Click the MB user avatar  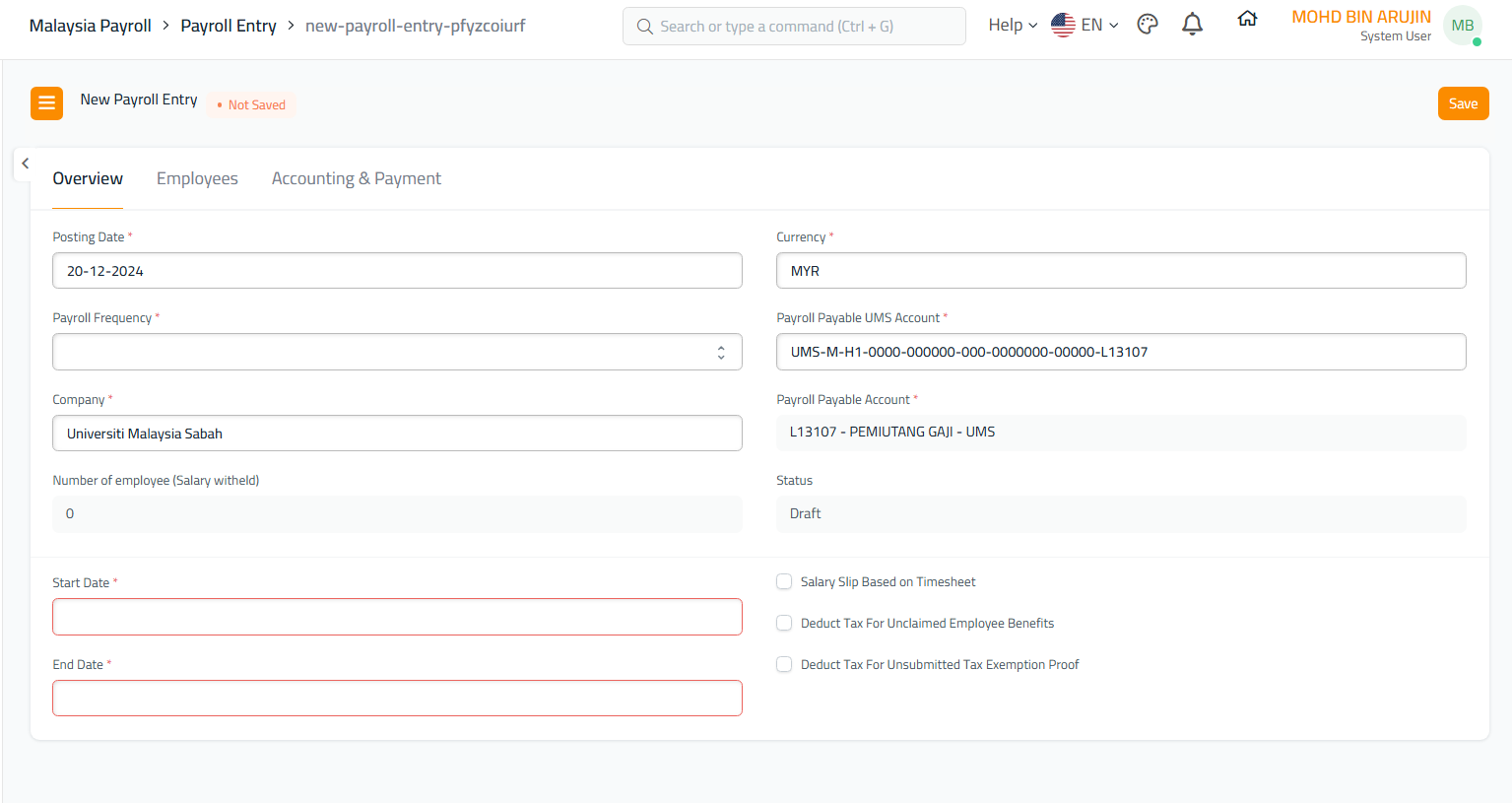[1462, 26]
